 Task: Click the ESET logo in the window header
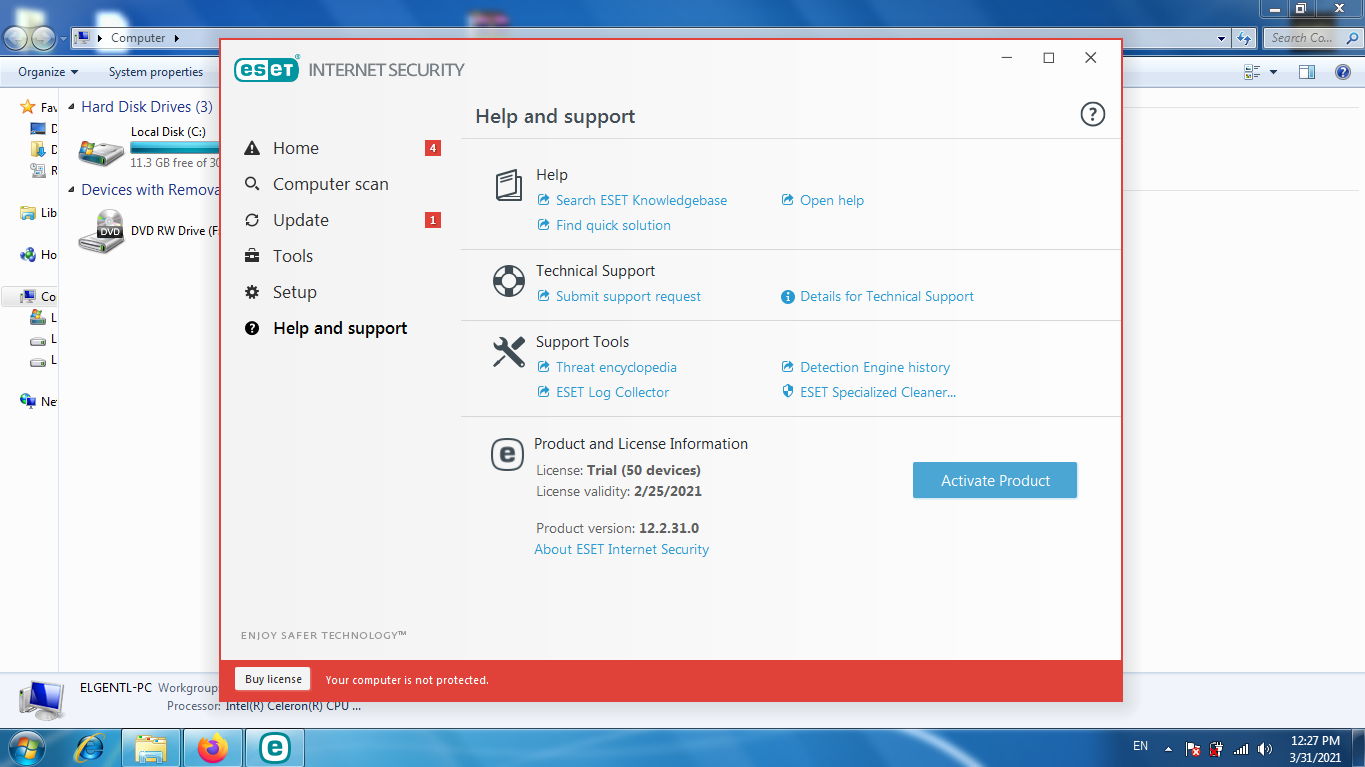[267, 69]
